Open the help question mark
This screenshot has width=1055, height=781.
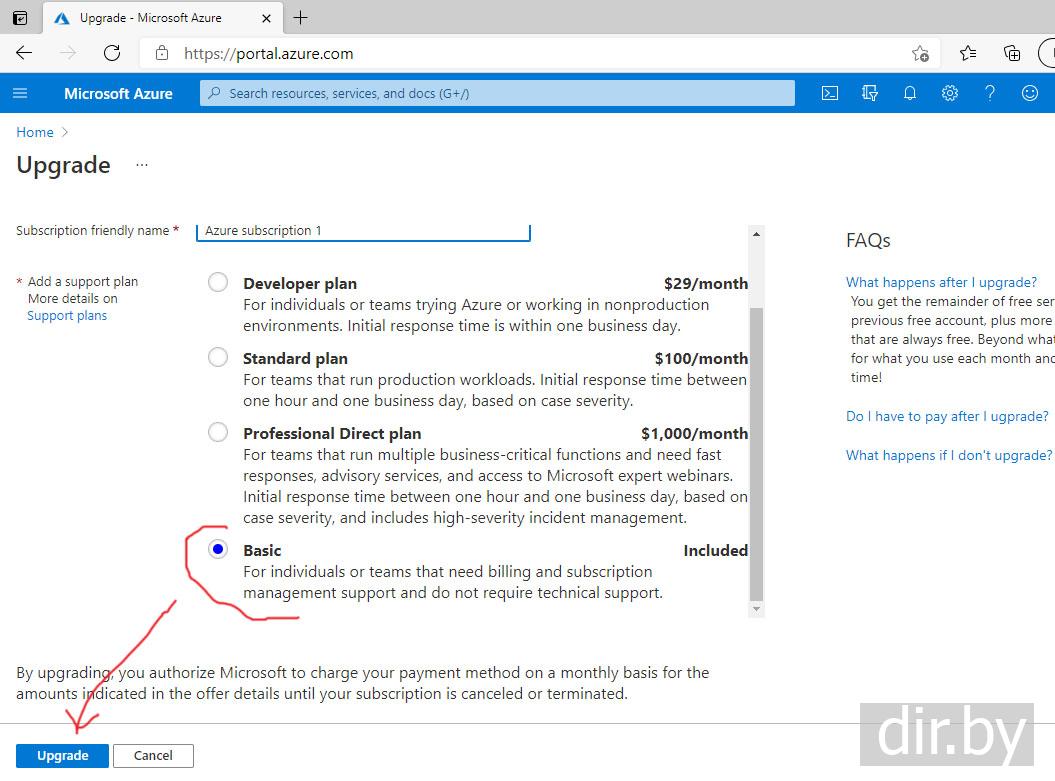click(x=990, y=93)
